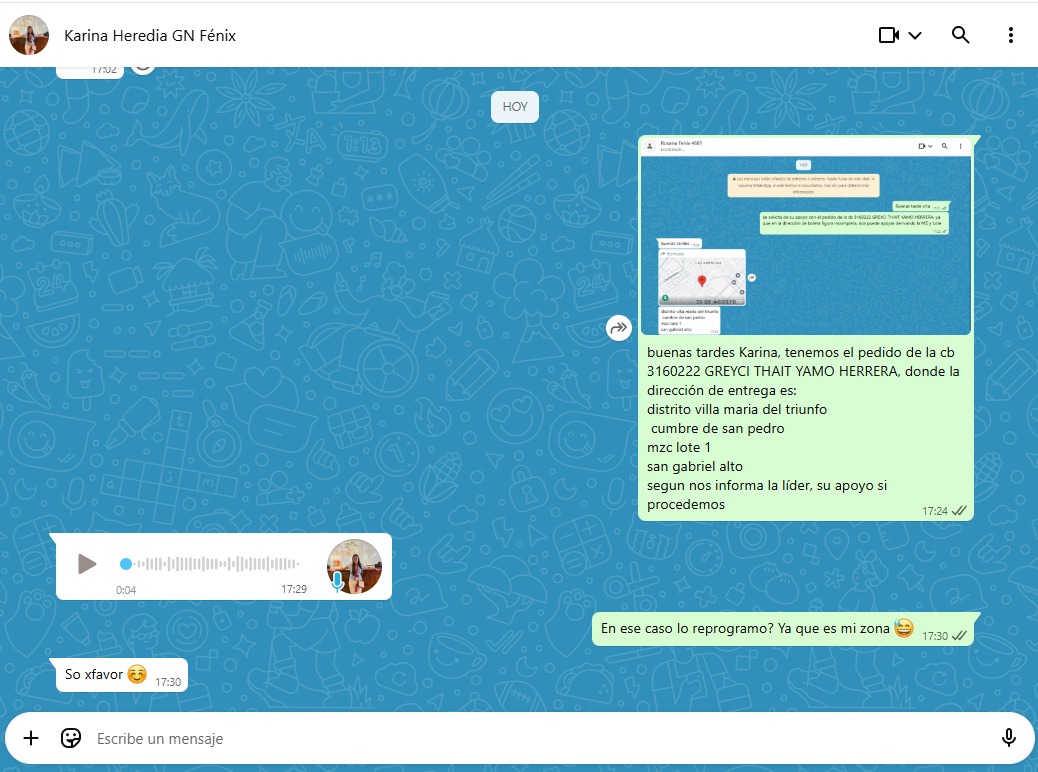Viewport: 1038px width, 772px height.
Task: Click the HOY date label
Action: click(515, 107)
